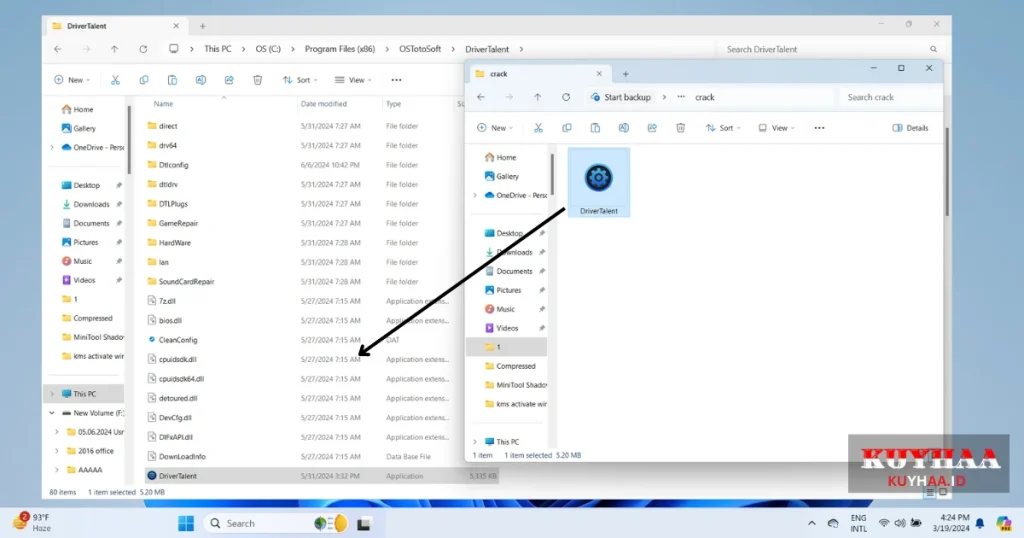Click Type column header
This screenshot has height=538, width=1024.
393,104
